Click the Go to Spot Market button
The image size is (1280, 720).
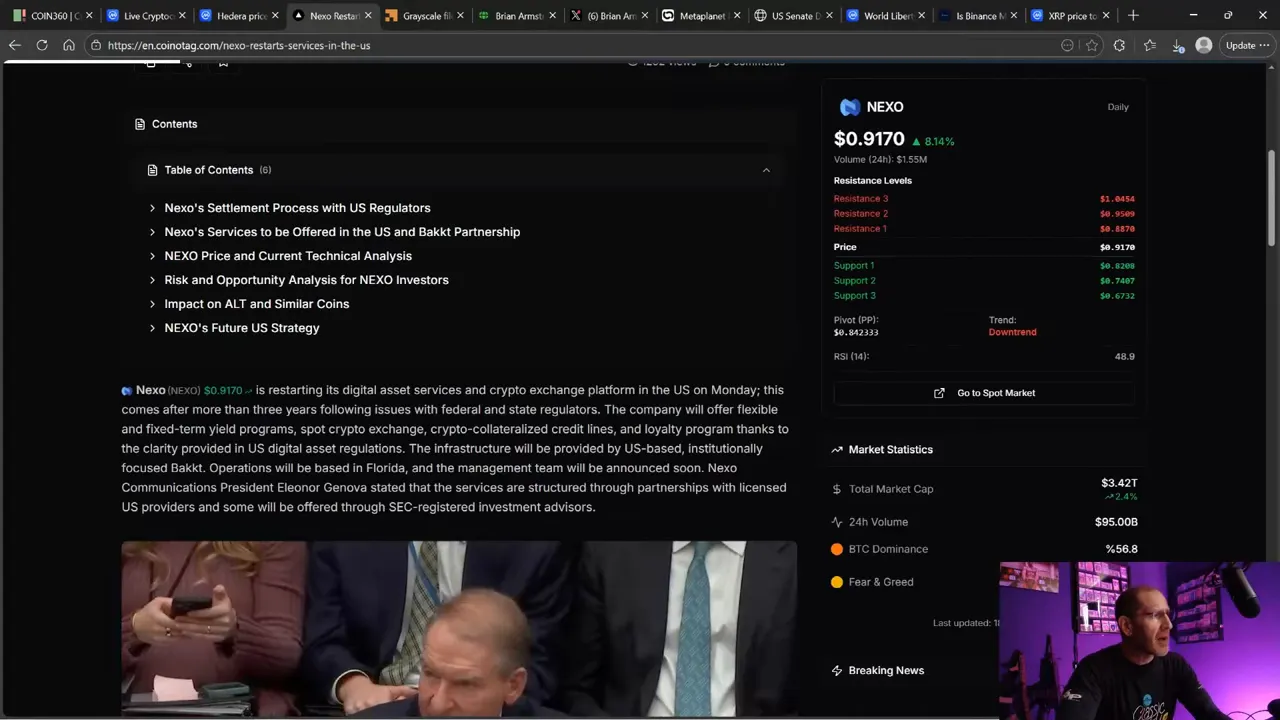pos(985,392)
